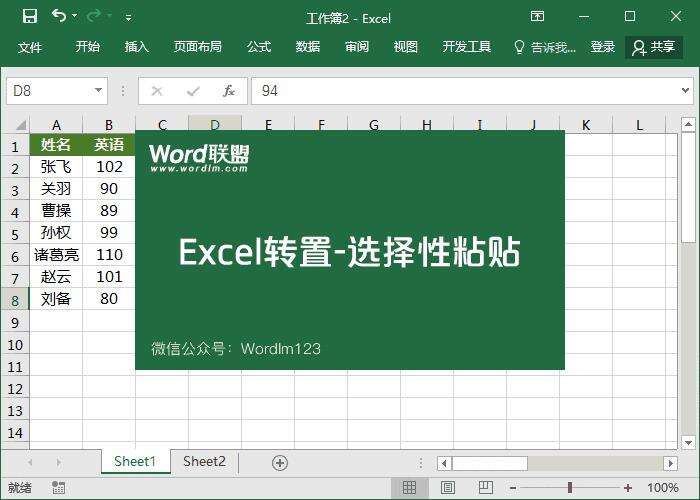Click cell with value 102

pos(109,167)
